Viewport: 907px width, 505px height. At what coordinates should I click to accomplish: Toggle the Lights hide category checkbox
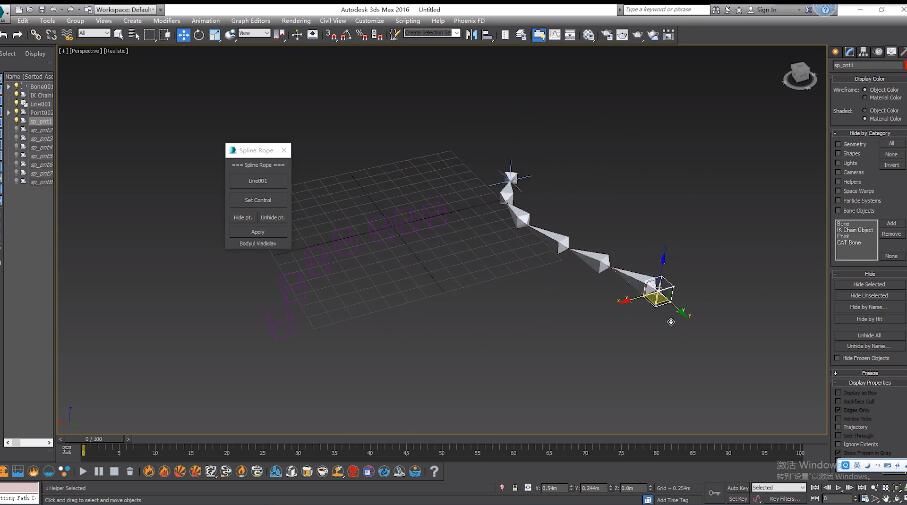pos(838,163)
